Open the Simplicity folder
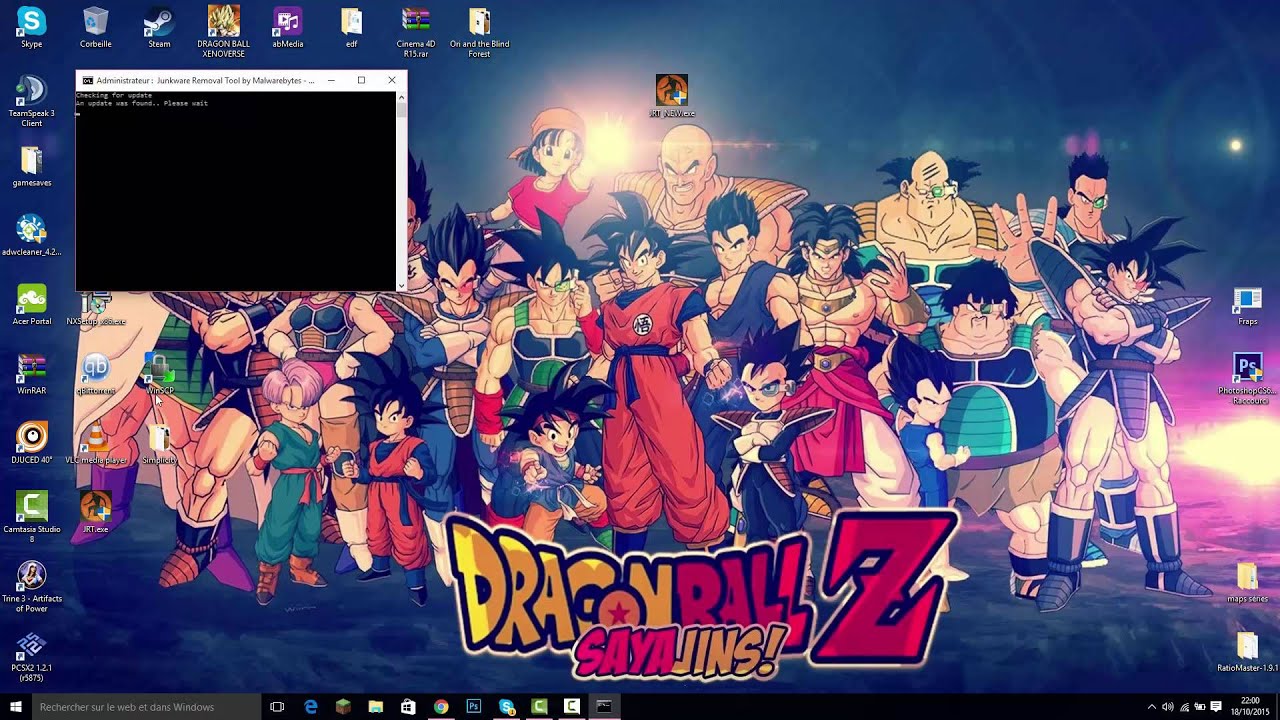 coord(160,442)
